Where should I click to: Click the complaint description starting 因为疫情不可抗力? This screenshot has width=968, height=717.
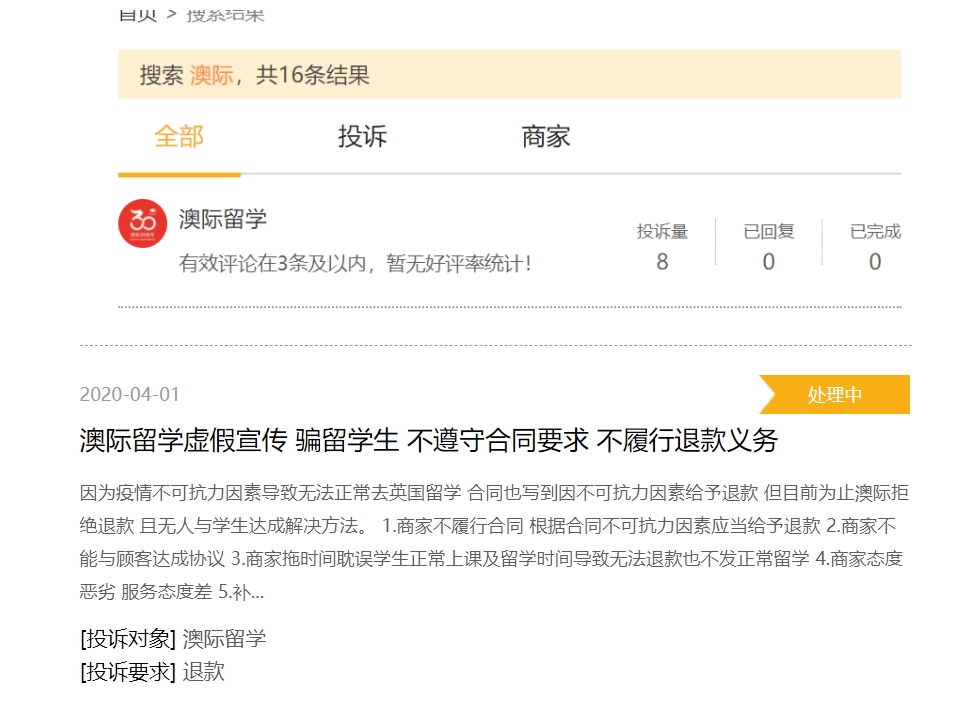click(494, 542)
